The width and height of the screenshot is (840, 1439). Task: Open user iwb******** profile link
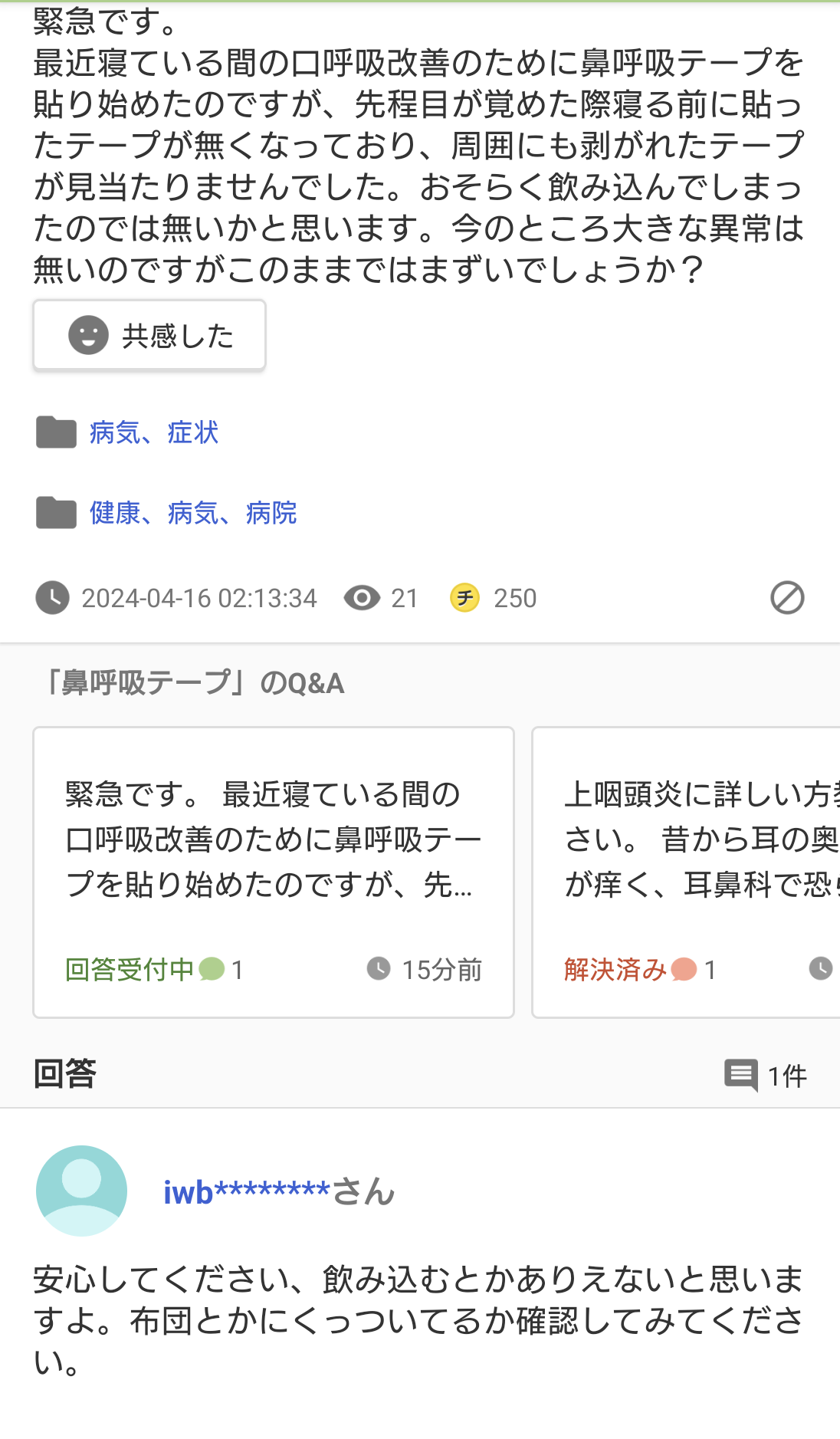tap(279, 1192)
